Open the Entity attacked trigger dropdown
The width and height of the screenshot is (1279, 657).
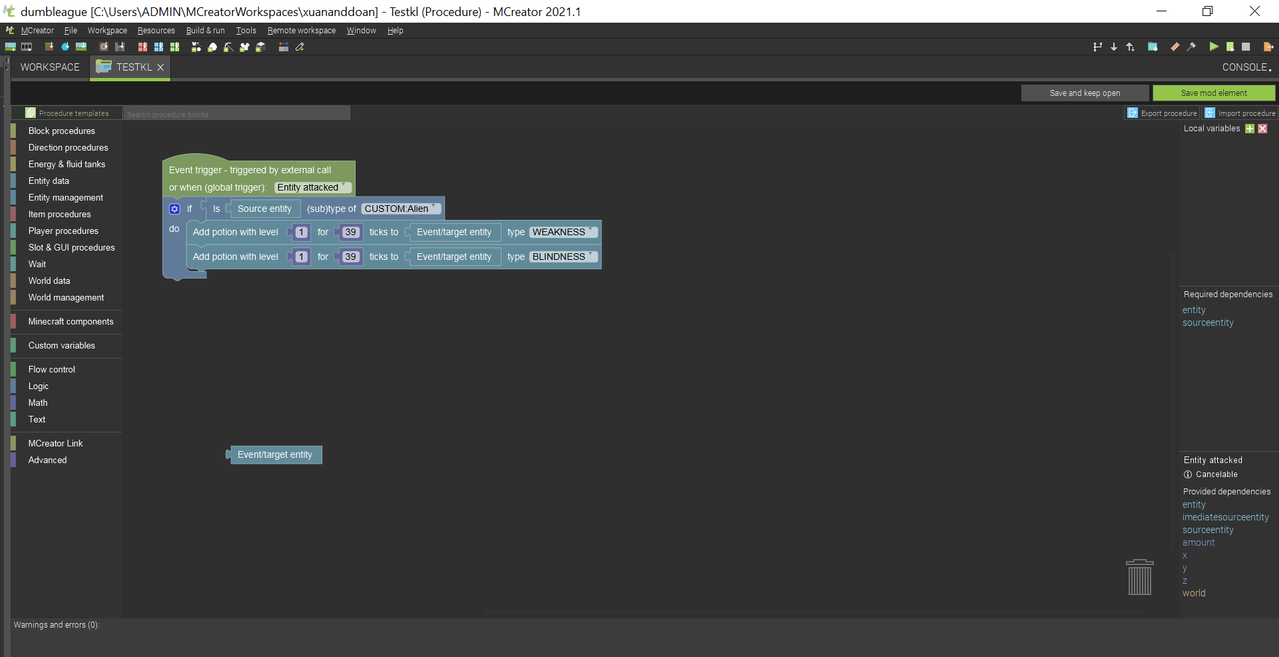[x=313, y=187]
